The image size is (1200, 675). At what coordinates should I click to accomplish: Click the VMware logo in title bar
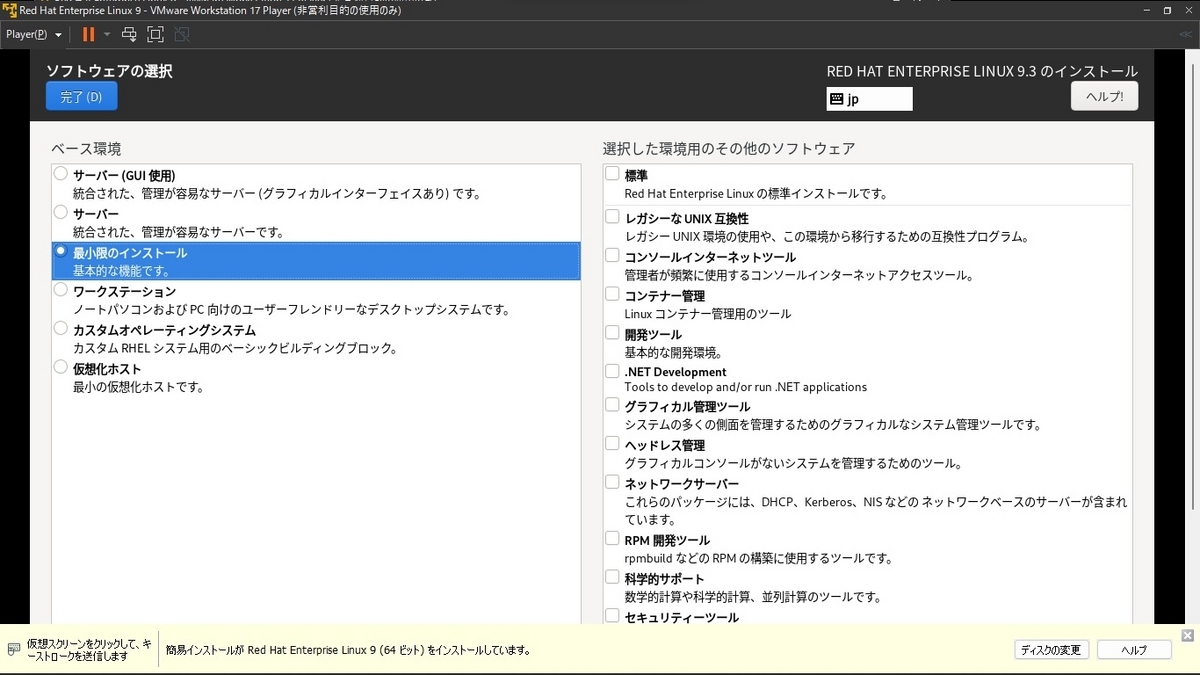coord(9,10)
